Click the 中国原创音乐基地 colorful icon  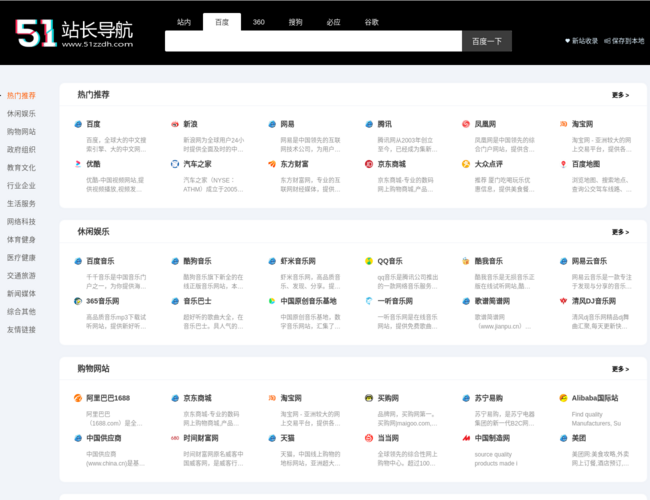click(272, 301)
